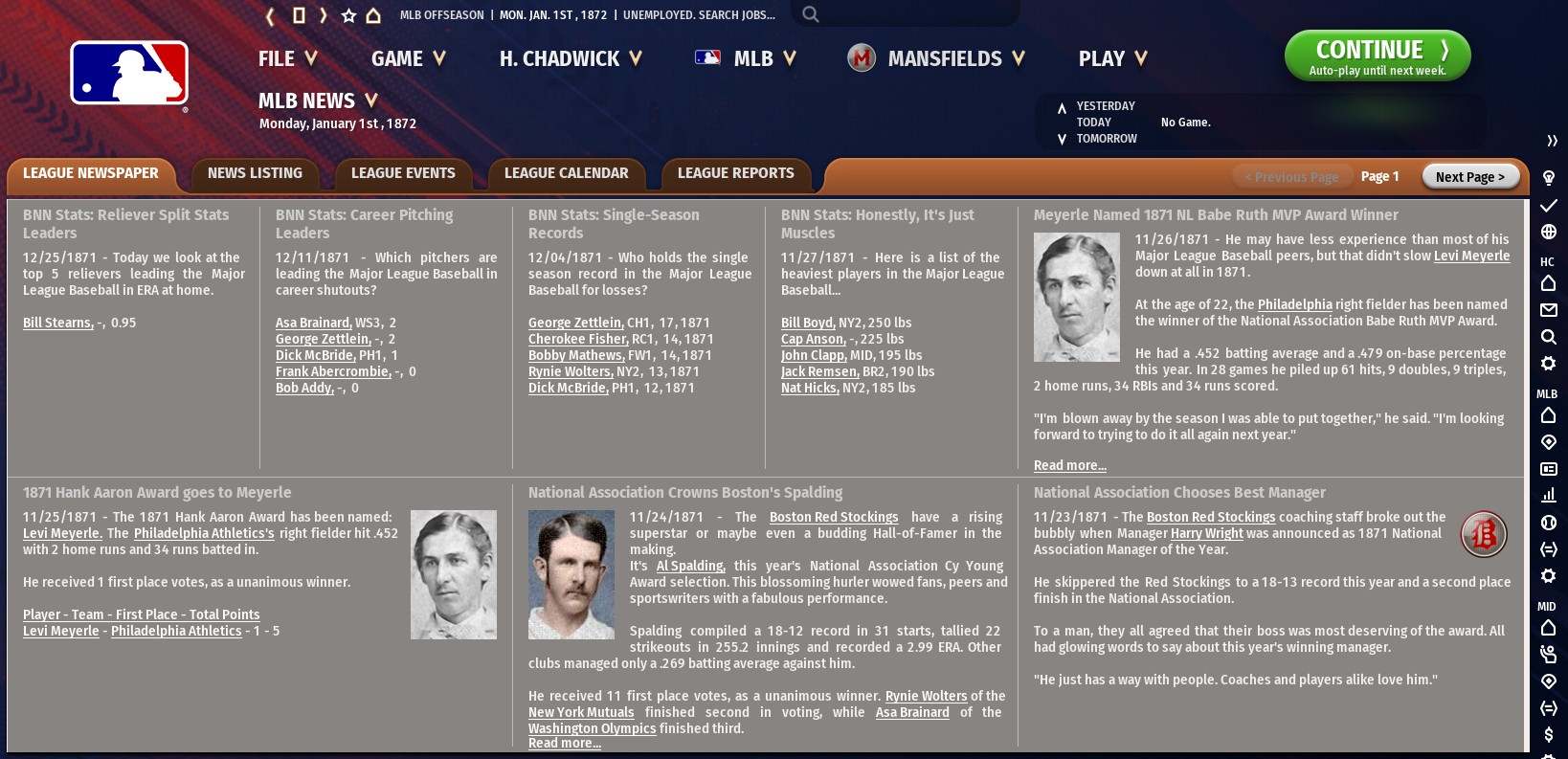Click the lightbulb icon in right sidebar

tap(1548, 178)
